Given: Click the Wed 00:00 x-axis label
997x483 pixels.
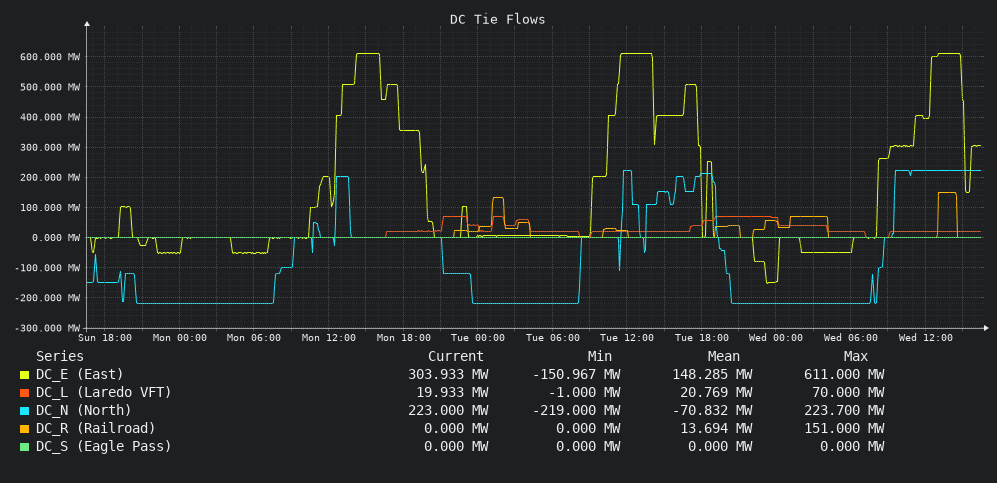Looking at the screenshot, I should tap(776, 338).
